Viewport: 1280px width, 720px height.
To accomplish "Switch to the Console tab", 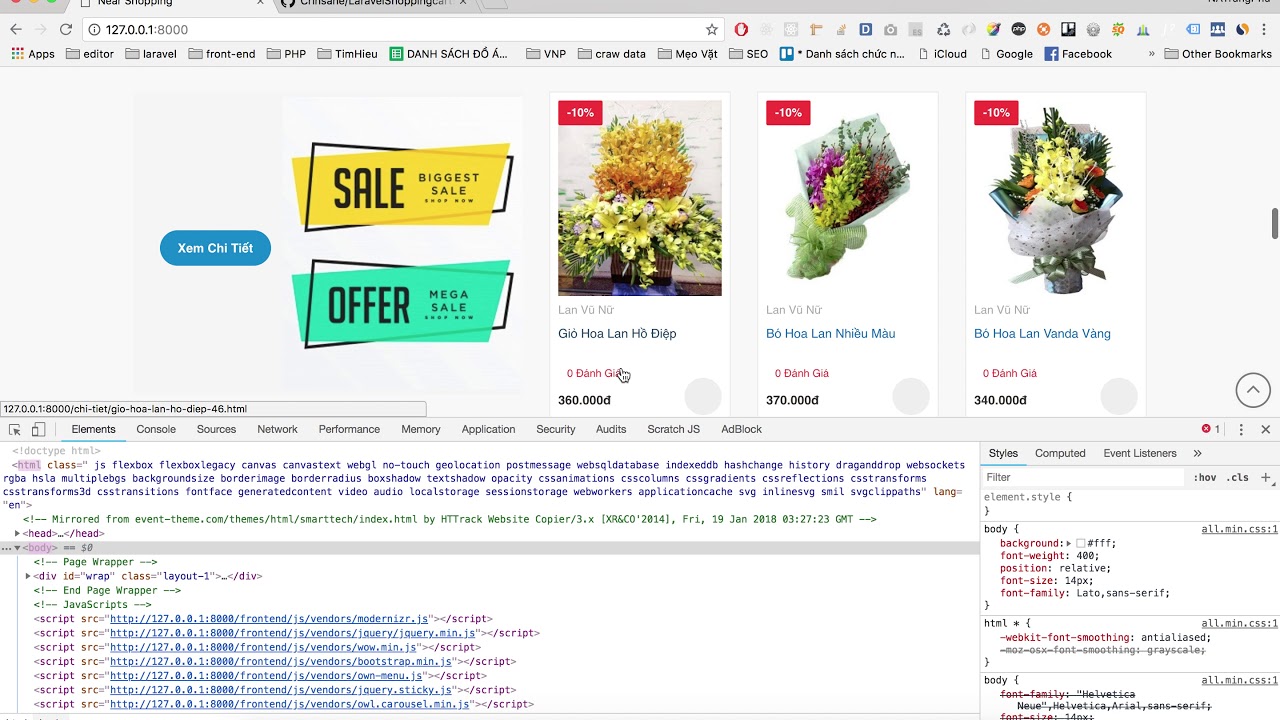I will pos(156,429).
